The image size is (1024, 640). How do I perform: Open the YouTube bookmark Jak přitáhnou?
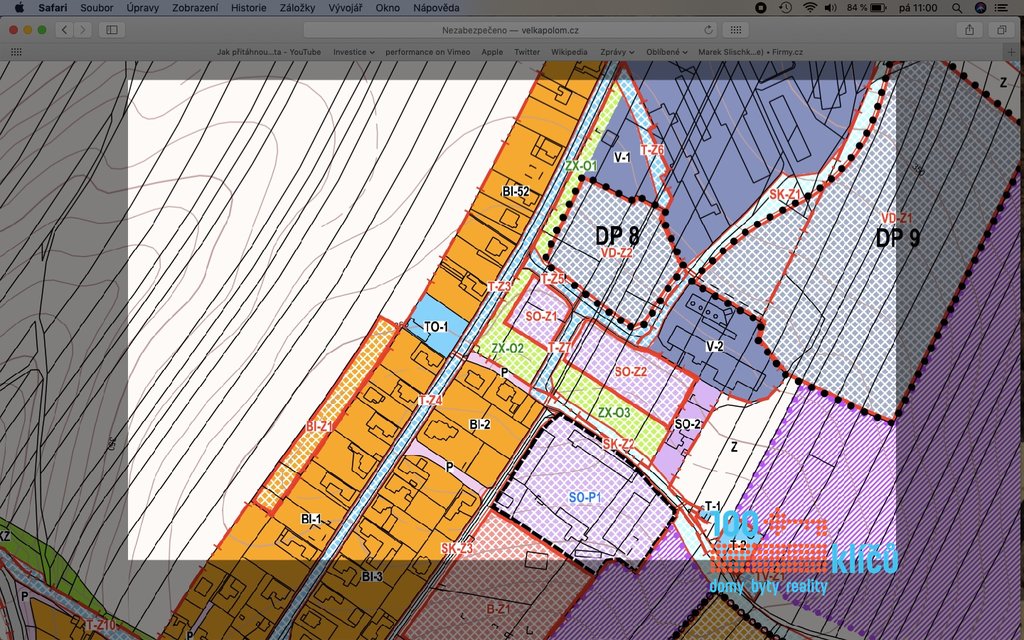point(269,52)
